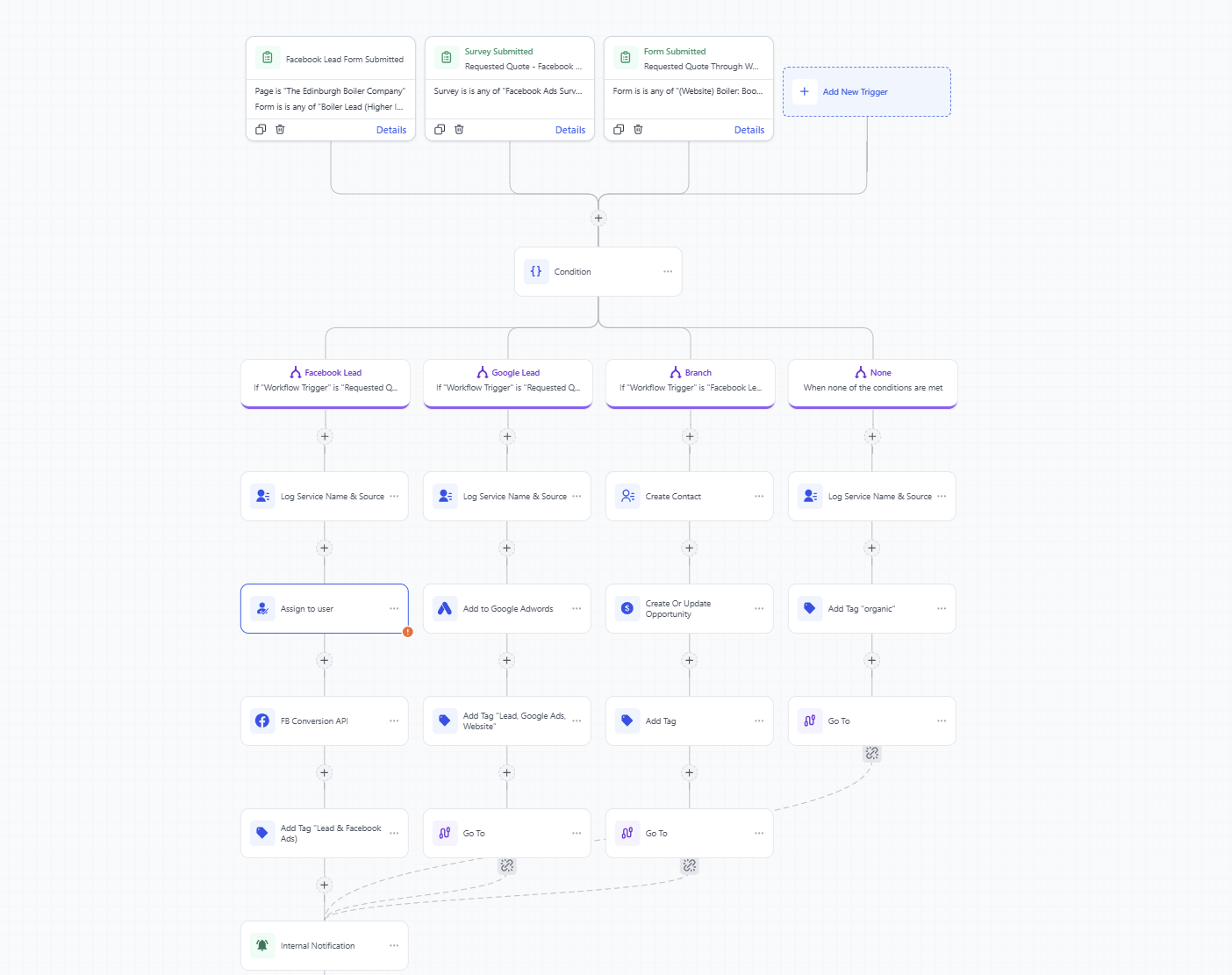The width and height of the screenshot is (1232, 975).
Task: Open Details of the Form Submitted trigger
Action: coord(749,129)
